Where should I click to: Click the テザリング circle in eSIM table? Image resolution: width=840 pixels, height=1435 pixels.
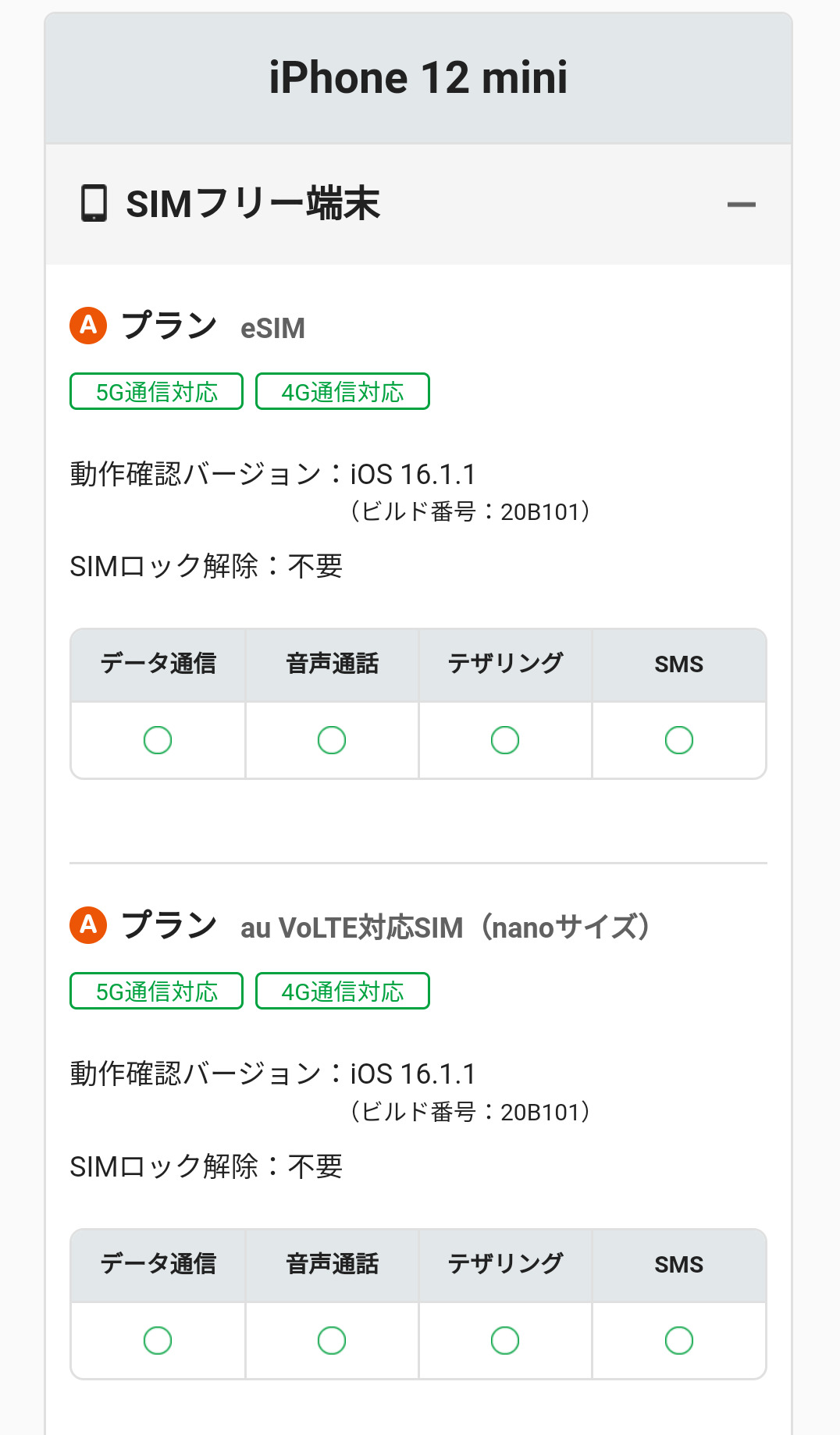click(505, 740)
